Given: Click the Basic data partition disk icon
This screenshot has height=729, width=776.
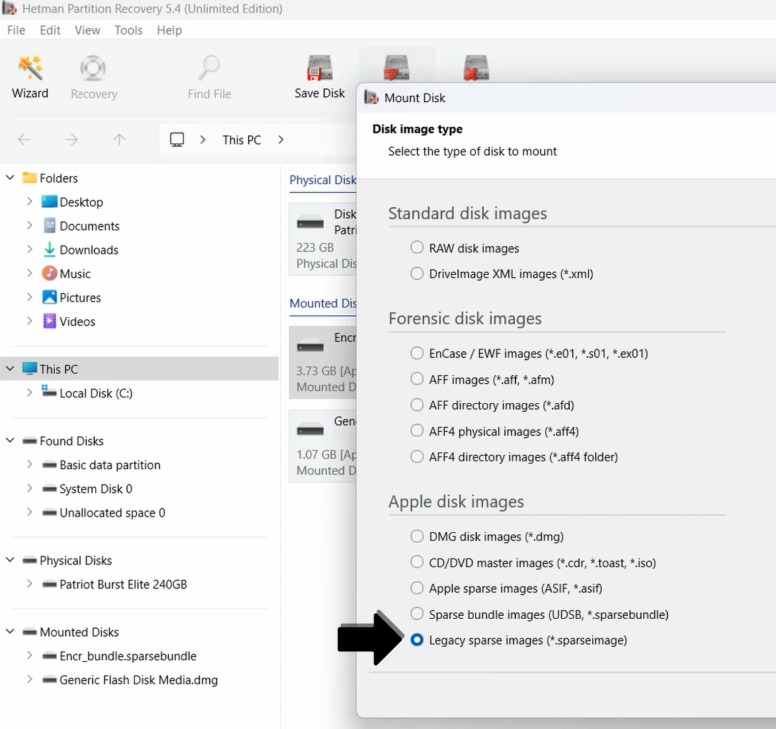Looking at the screenshot, I should coord(49,465).
